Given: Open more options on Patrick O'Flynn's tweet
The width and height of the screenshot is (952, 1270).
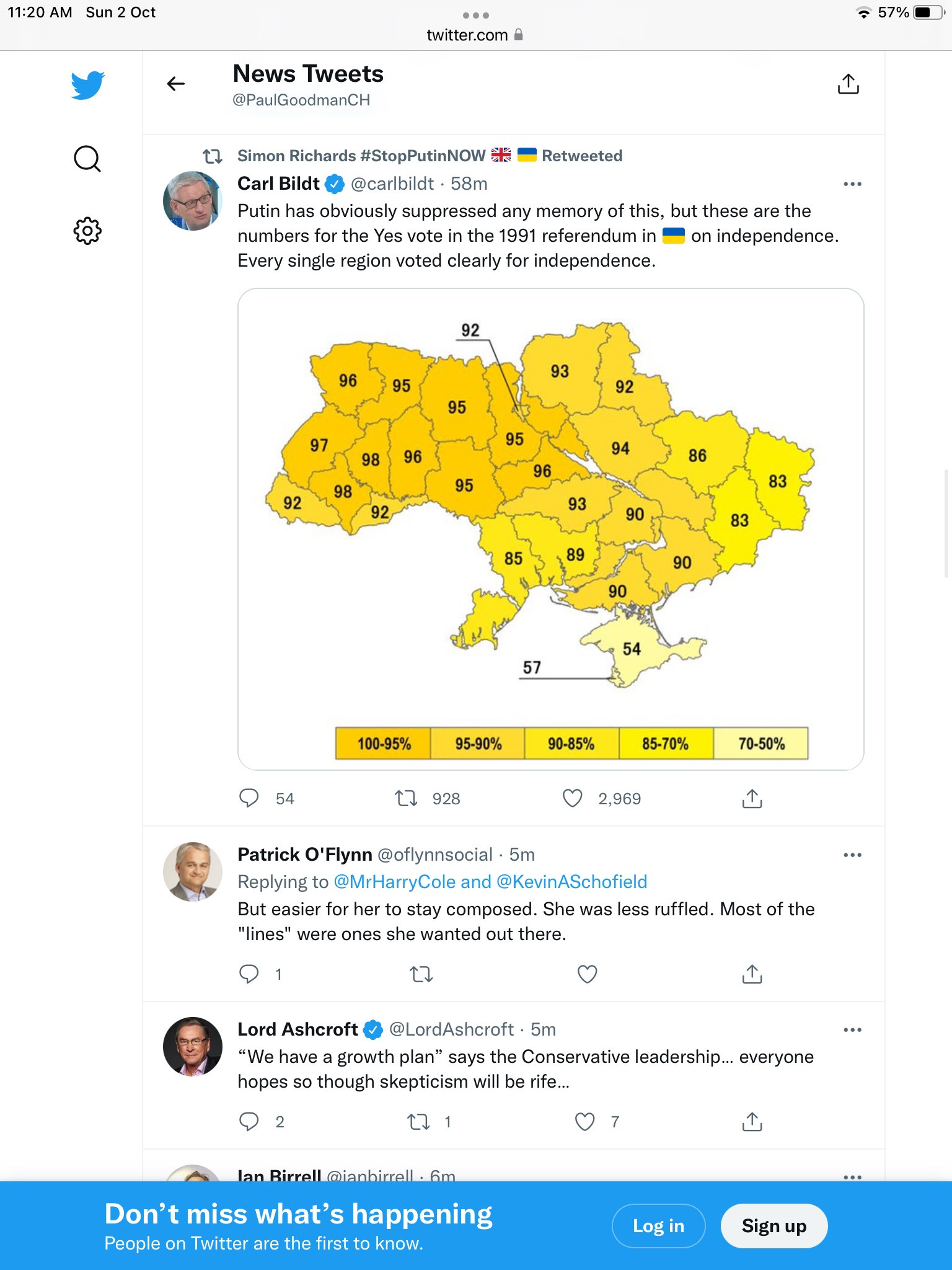Looking at the screenshot, I should tap(852, 855).
